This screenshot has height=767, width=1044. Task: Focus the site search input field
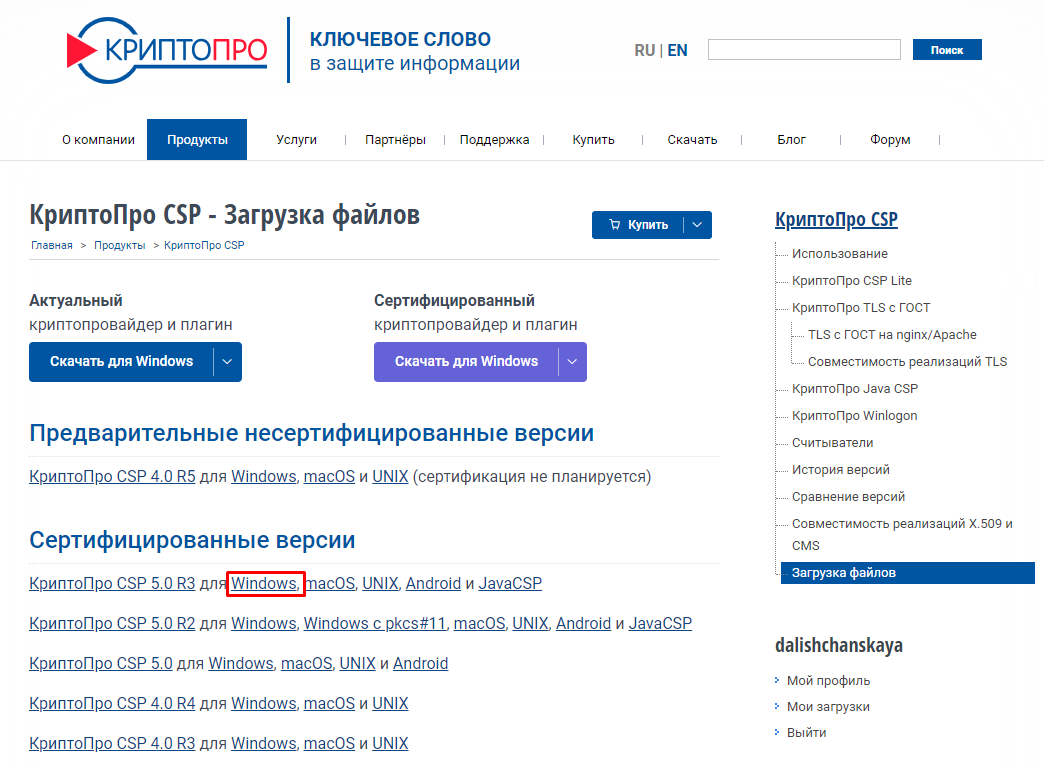click(804, 50)
